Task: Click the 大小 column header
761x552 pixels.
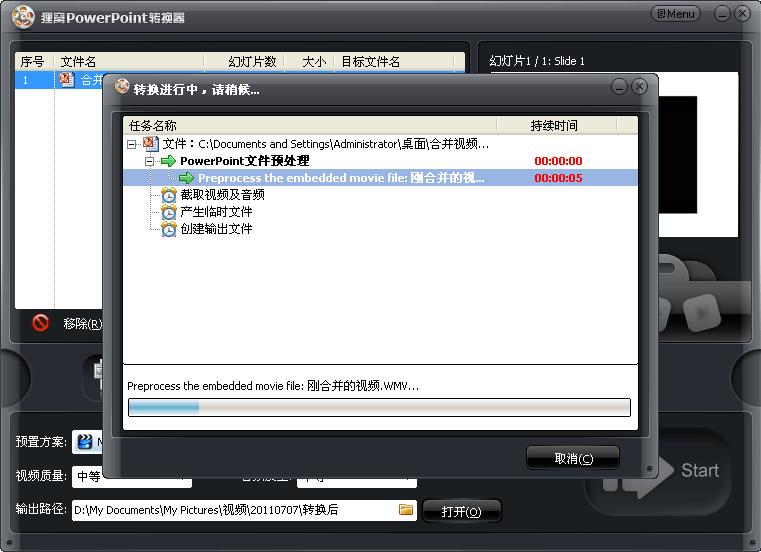Action: coord(309,61)
